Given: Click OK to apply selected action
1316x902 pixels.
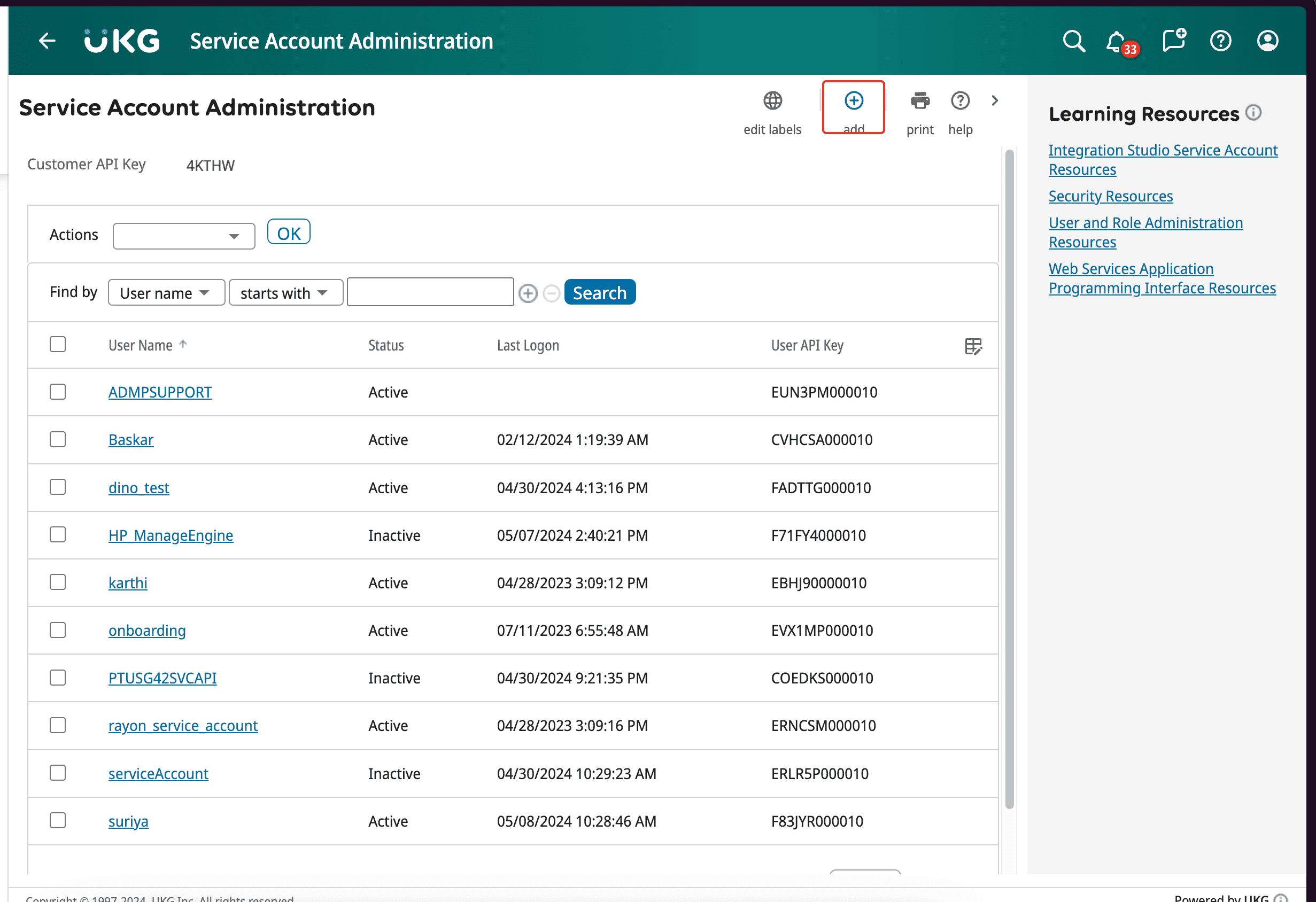Looking at the screenshot, I should pos(288,232).
